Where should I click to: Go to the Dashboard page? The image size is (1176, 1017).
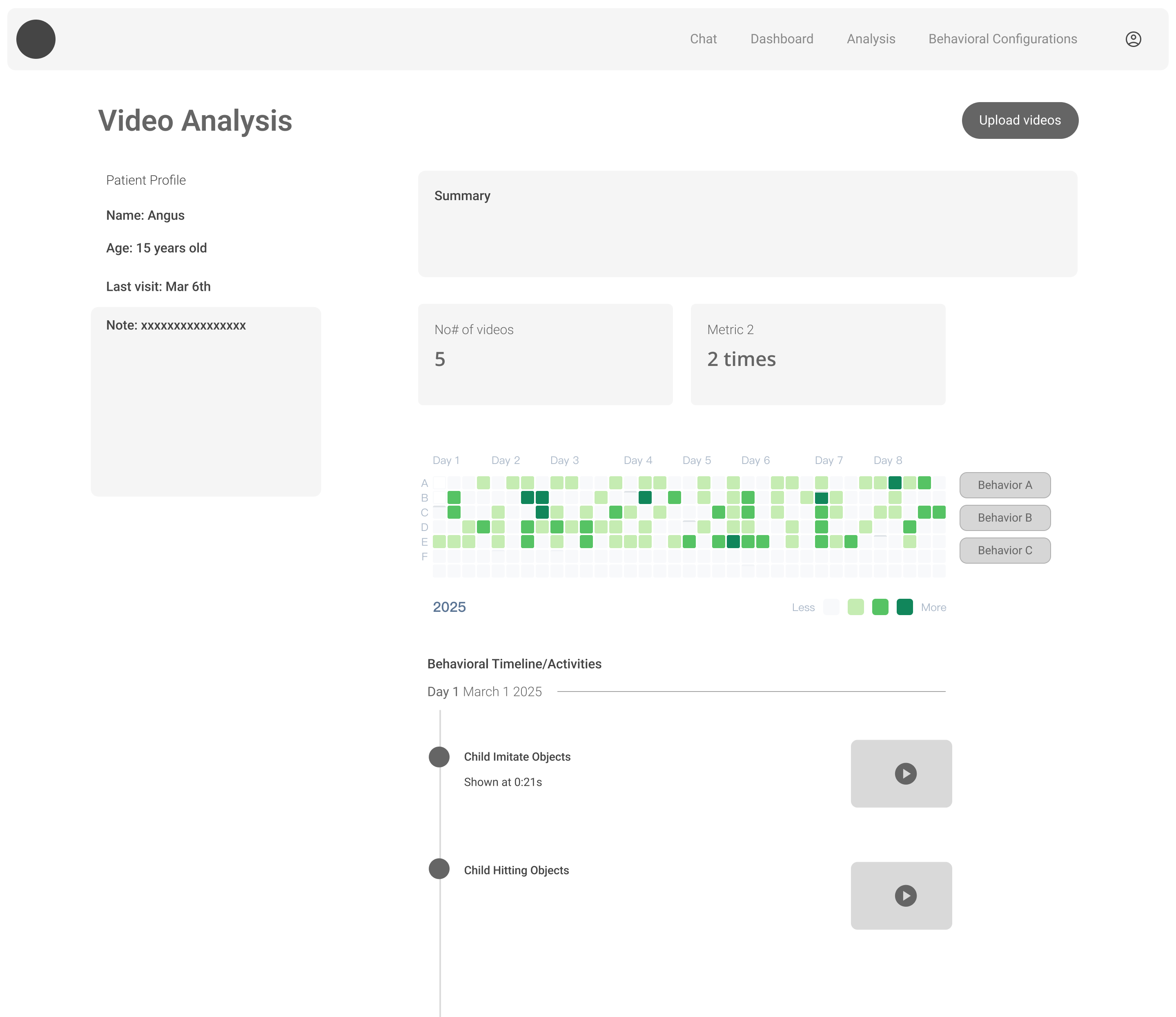click(x=781, y=39)
